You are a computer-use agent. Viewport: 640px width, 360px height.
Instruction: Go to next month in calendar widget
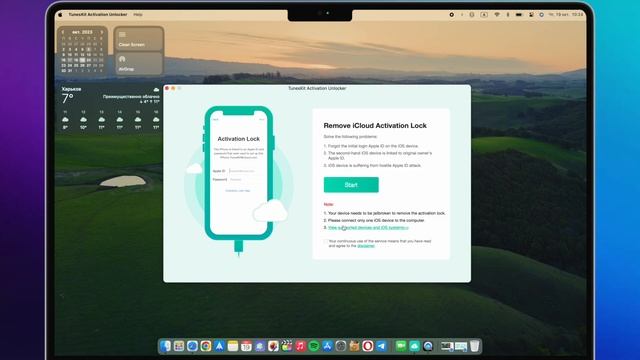click(x=102, y=32)
